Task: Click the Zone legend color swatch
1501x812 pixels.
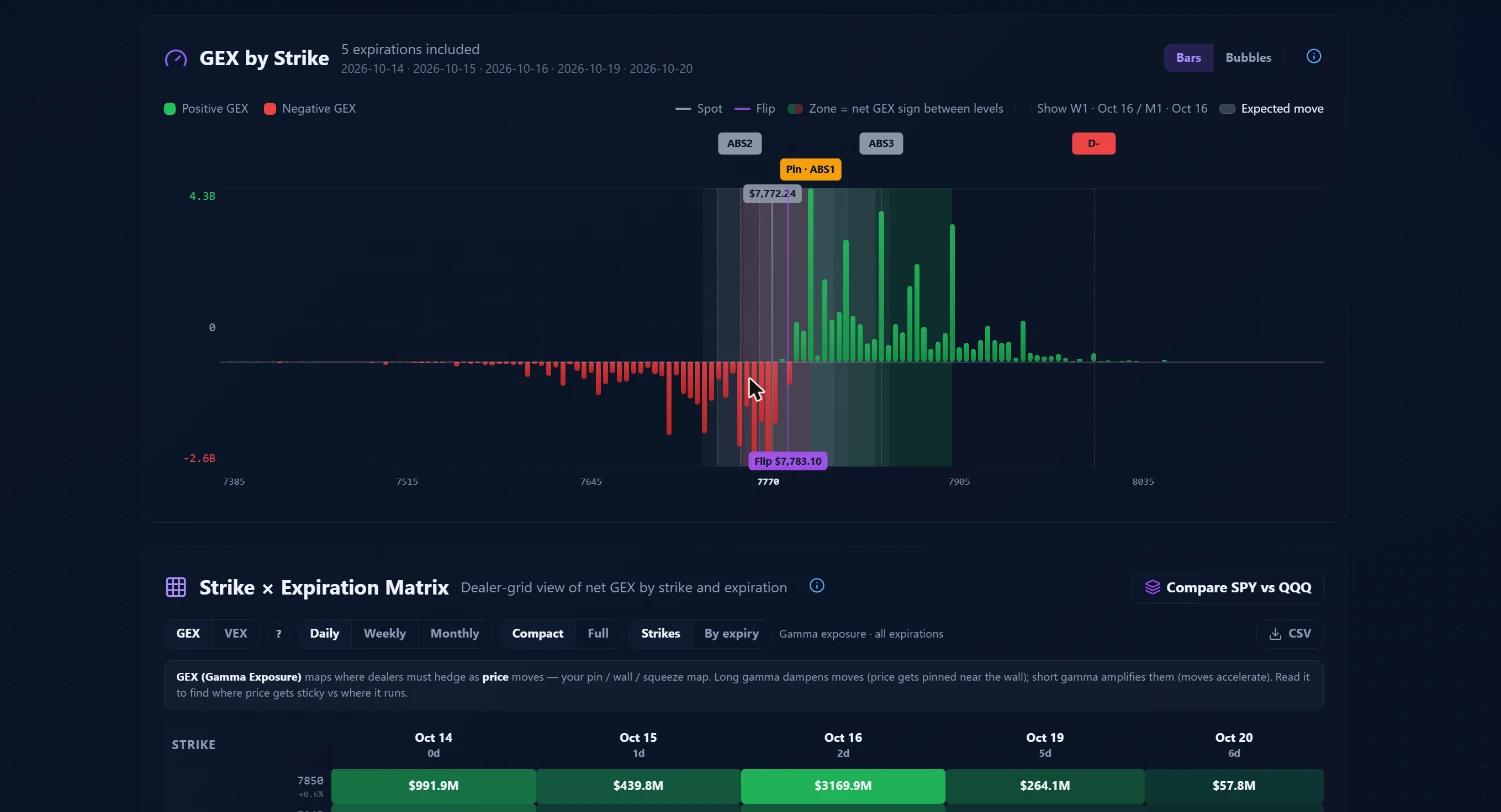Action: pos(795,109)
